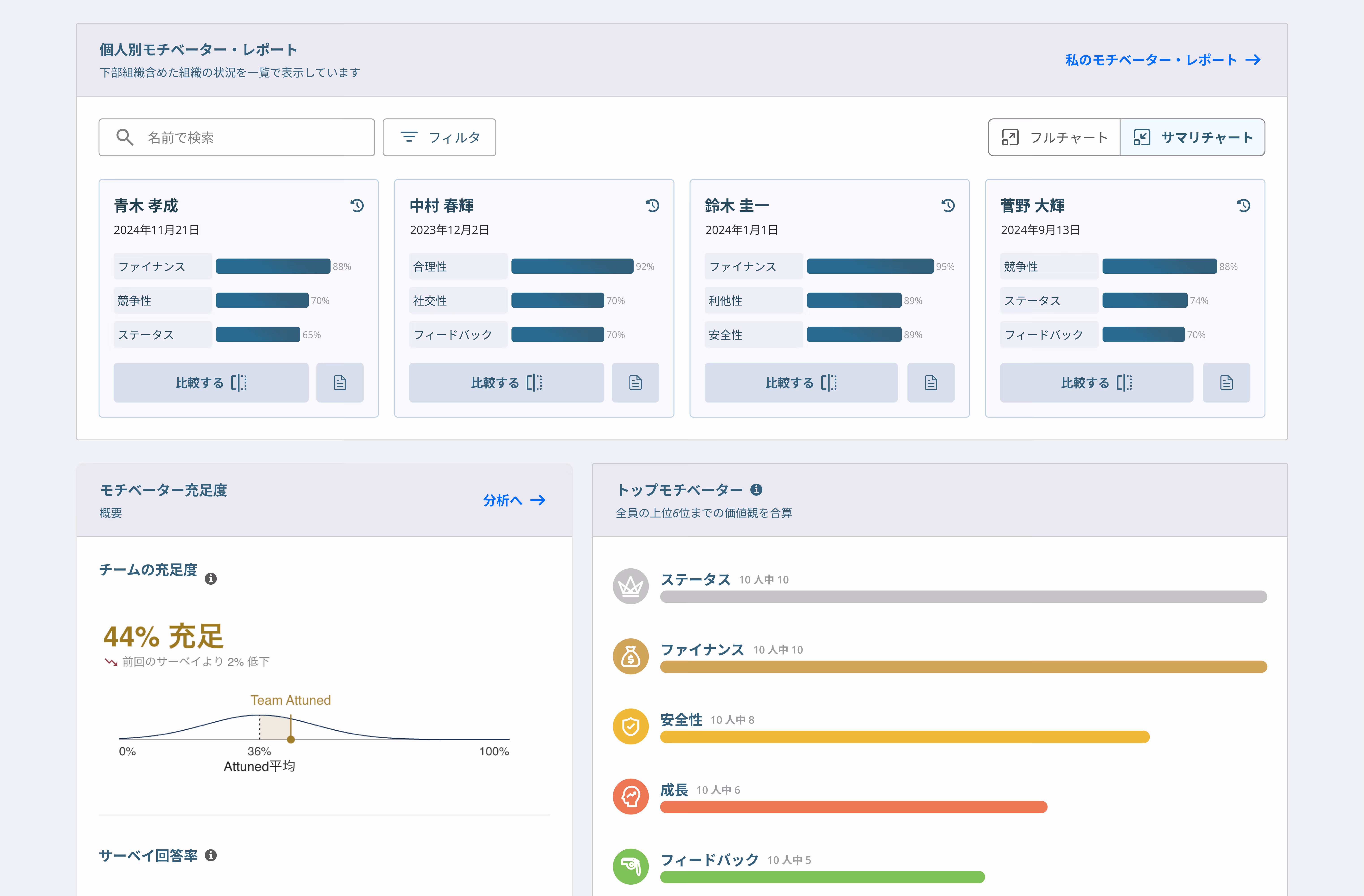This screenshot has height=896, width=1364.
Task: Toggle the フィルタ panel open
Action: [x=440, y=137]
